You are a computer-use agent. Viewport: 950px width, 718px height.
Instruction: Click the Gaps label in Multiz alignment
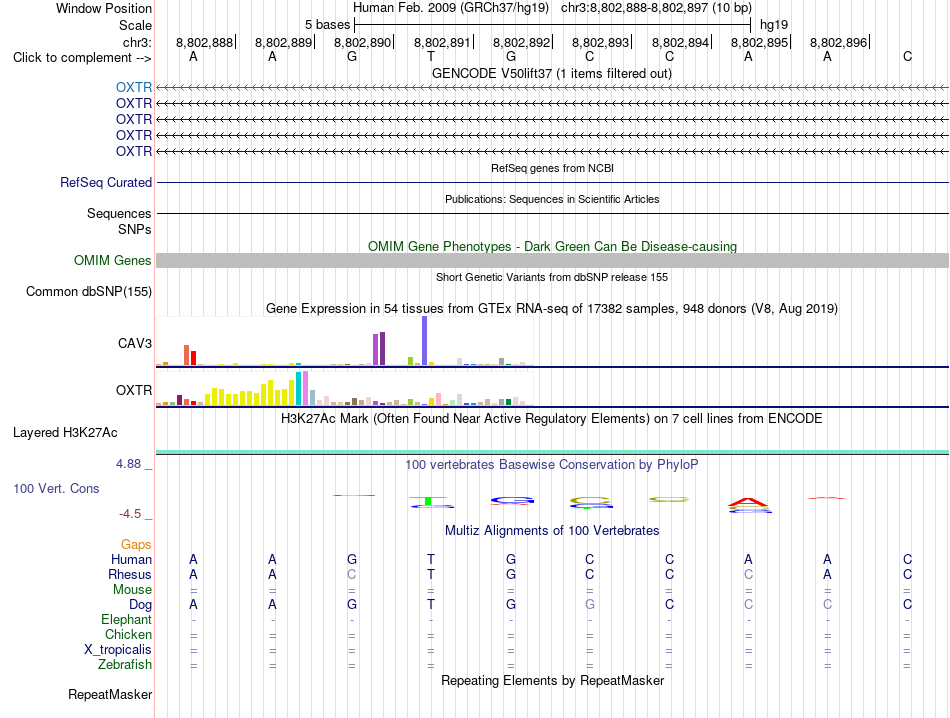pos(136,545)
